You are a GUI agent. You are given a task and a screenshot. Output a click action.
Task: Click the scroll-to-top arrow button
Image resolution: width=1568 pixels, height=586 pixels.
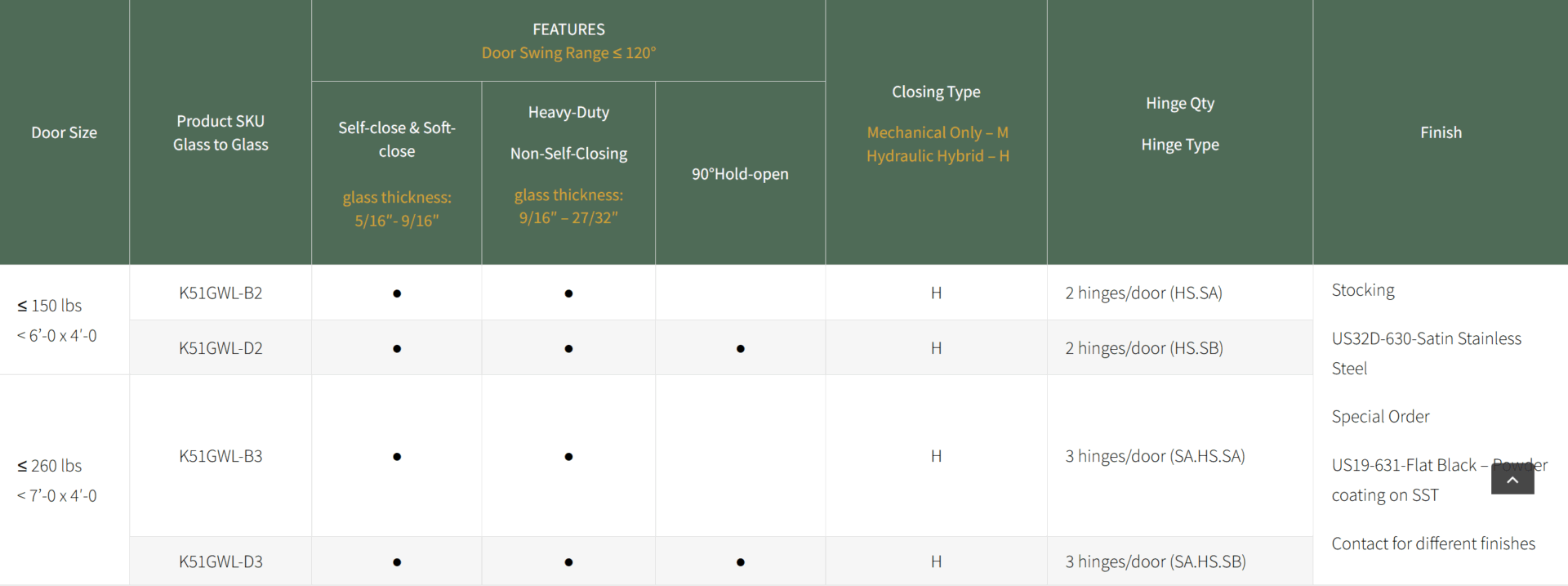tap(1512, 480)
